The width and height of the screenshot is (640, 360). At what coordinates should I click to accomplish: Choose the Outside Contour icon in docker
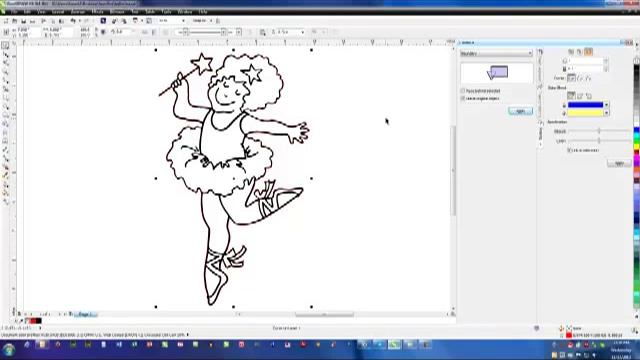coord(588,52)
